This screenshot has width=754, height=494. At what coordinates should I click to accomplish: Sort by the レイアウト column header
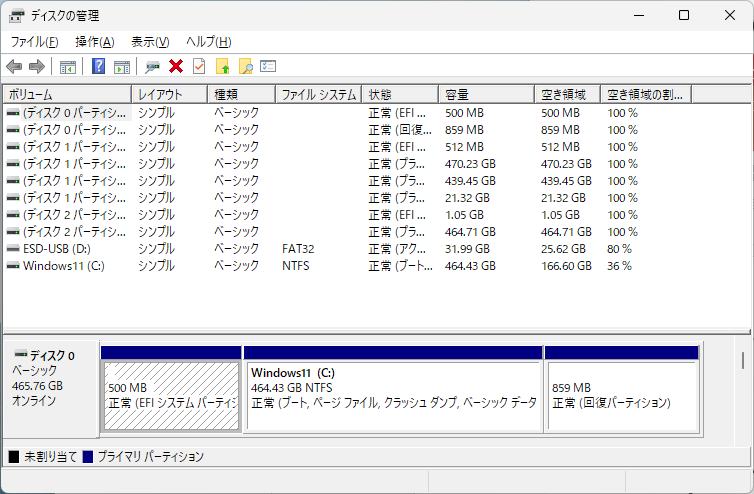coord(170,94)
